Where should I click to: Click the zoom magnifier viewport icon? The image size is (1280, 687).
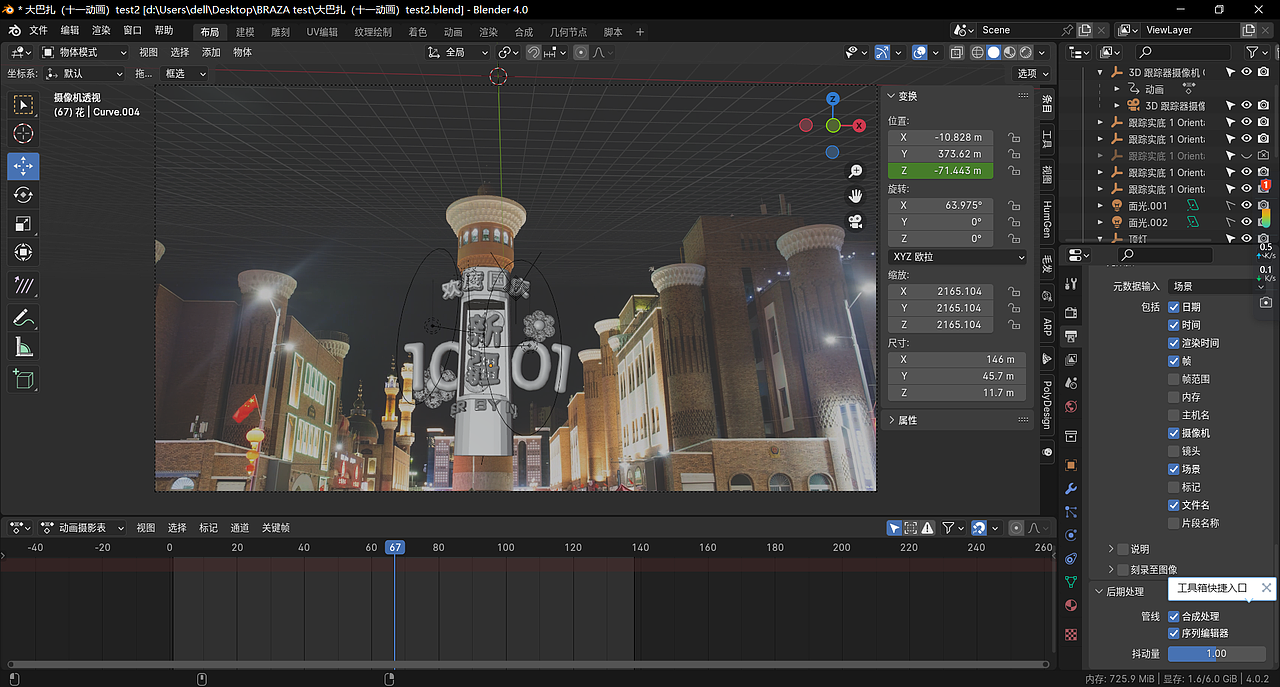(x=856, y=172)
